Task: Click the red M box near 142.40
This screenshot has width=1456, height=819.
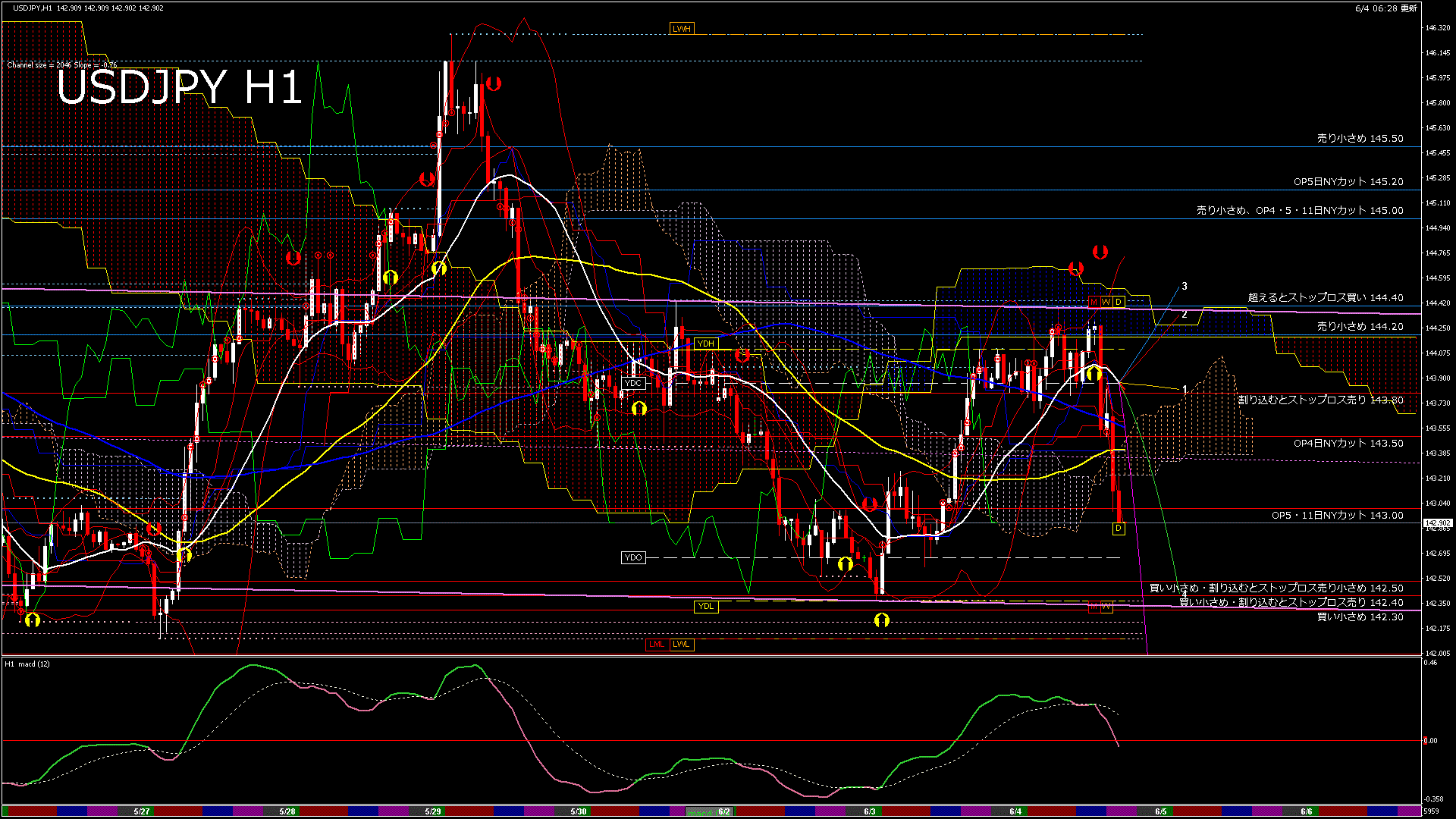Action: 1094,607
